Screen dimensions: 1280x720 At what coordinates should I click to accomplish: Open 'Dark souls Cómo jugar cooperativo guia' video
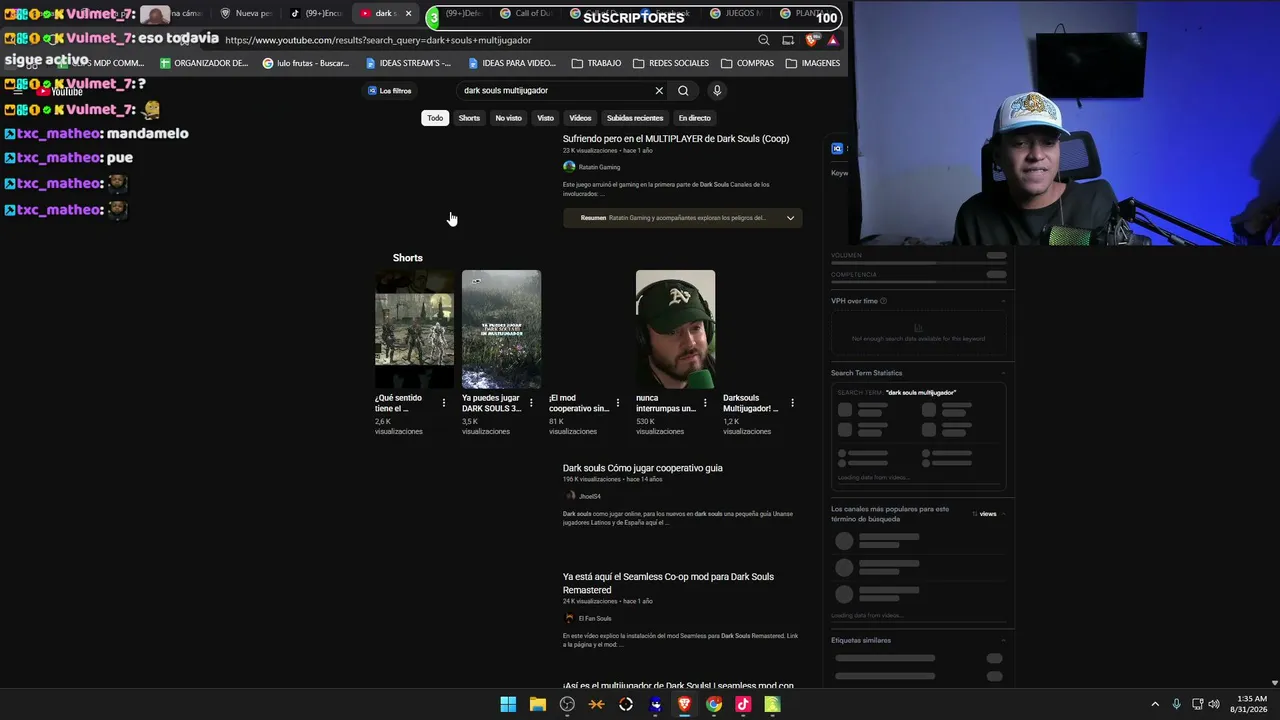(643, 468)
